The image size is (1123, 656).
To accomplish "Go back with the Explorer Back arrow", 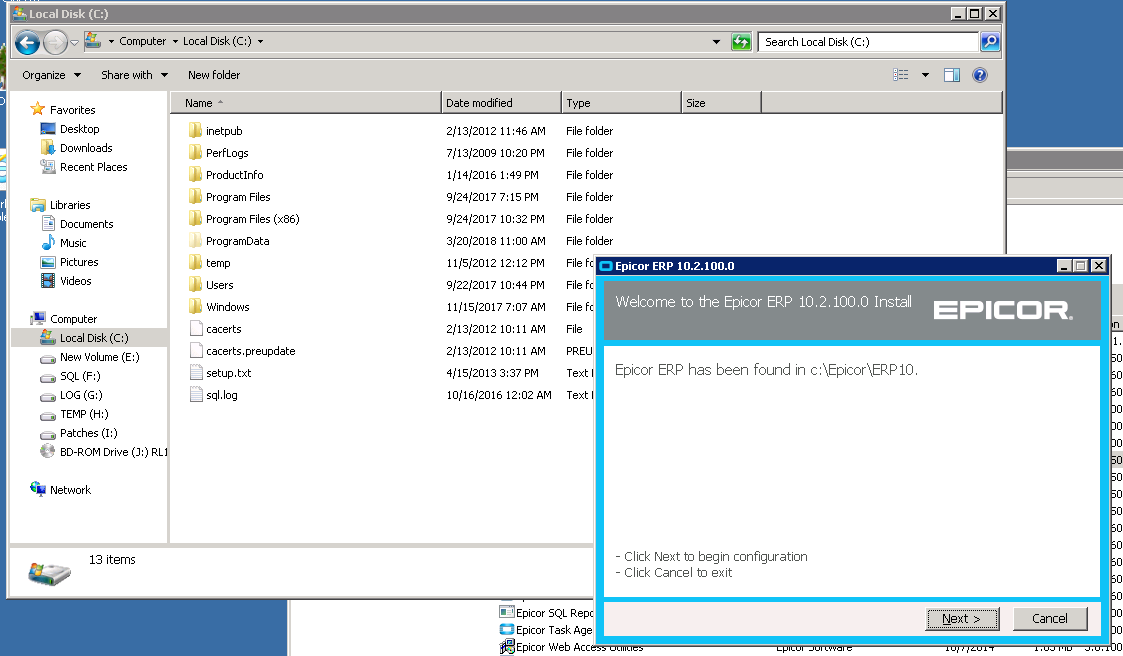I will (x=27, y=42).
